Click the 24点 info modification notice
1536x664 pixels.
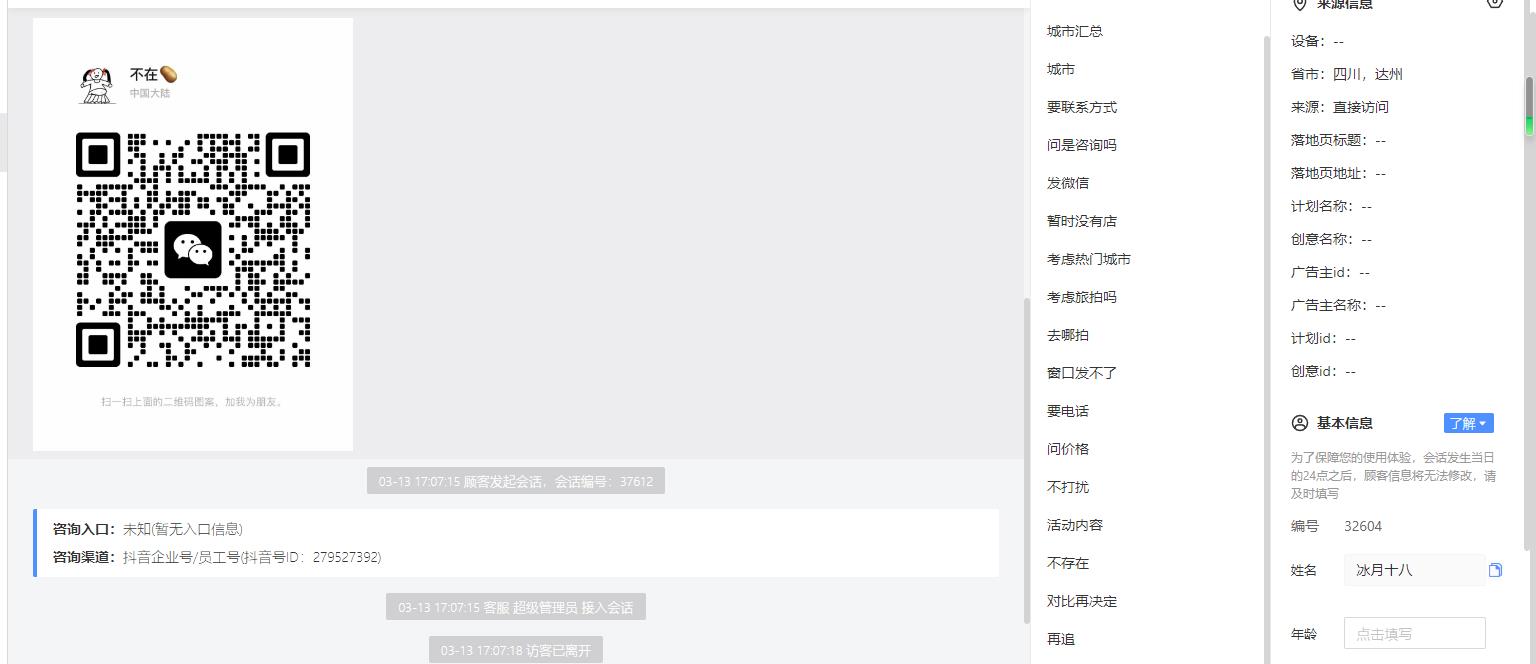coord(1395,475)
